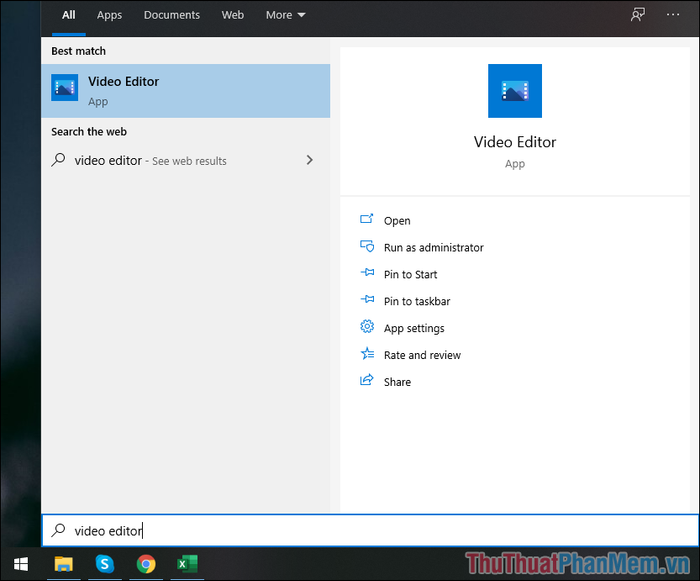Open Excel from the taskbar

[x=188, y=564]
